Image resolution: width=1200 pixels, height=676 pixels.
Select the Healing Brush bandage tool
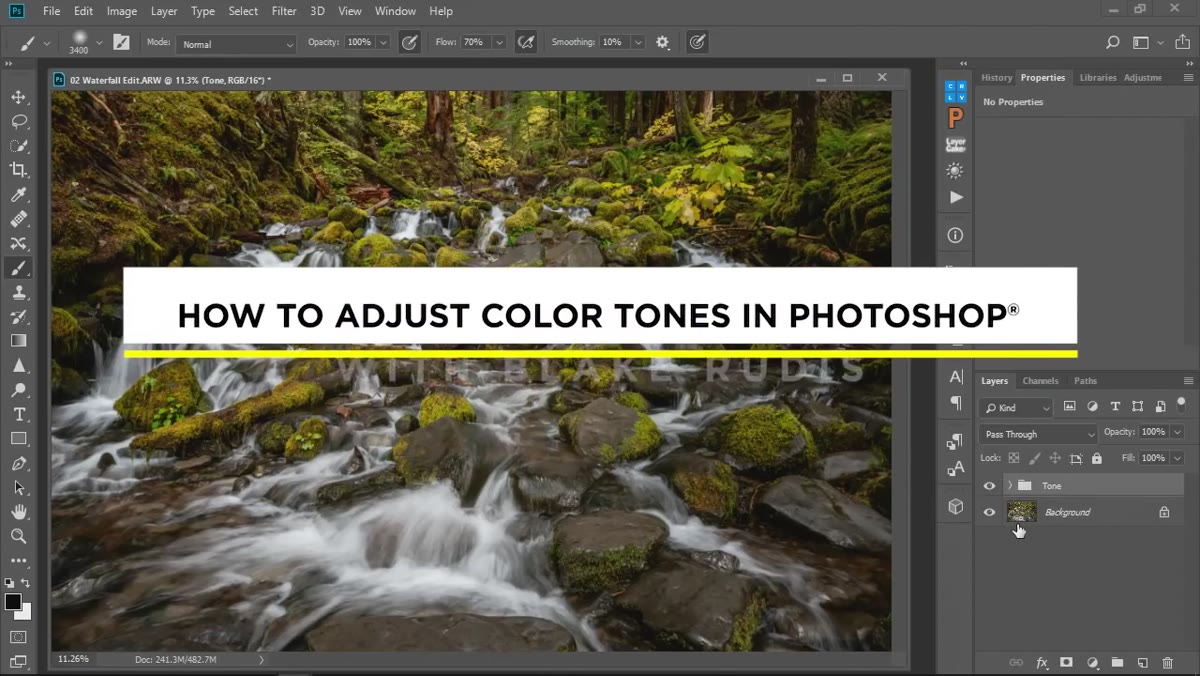[18, 219]
